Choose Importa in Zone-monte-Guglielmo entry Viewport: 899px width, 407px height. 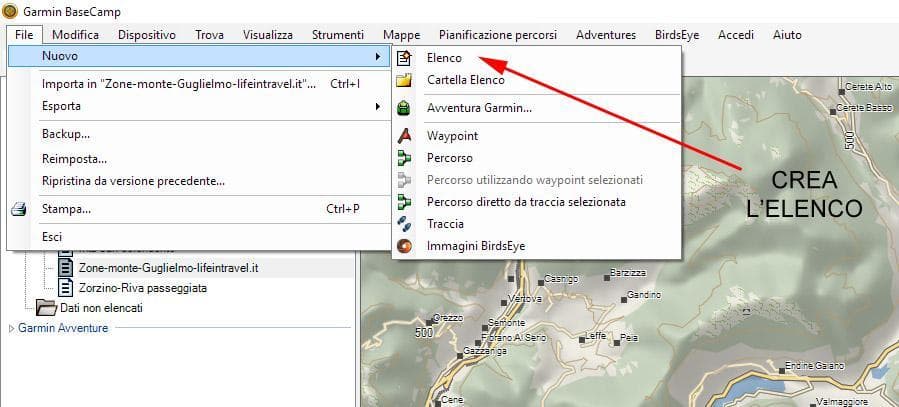click(199, 84)
